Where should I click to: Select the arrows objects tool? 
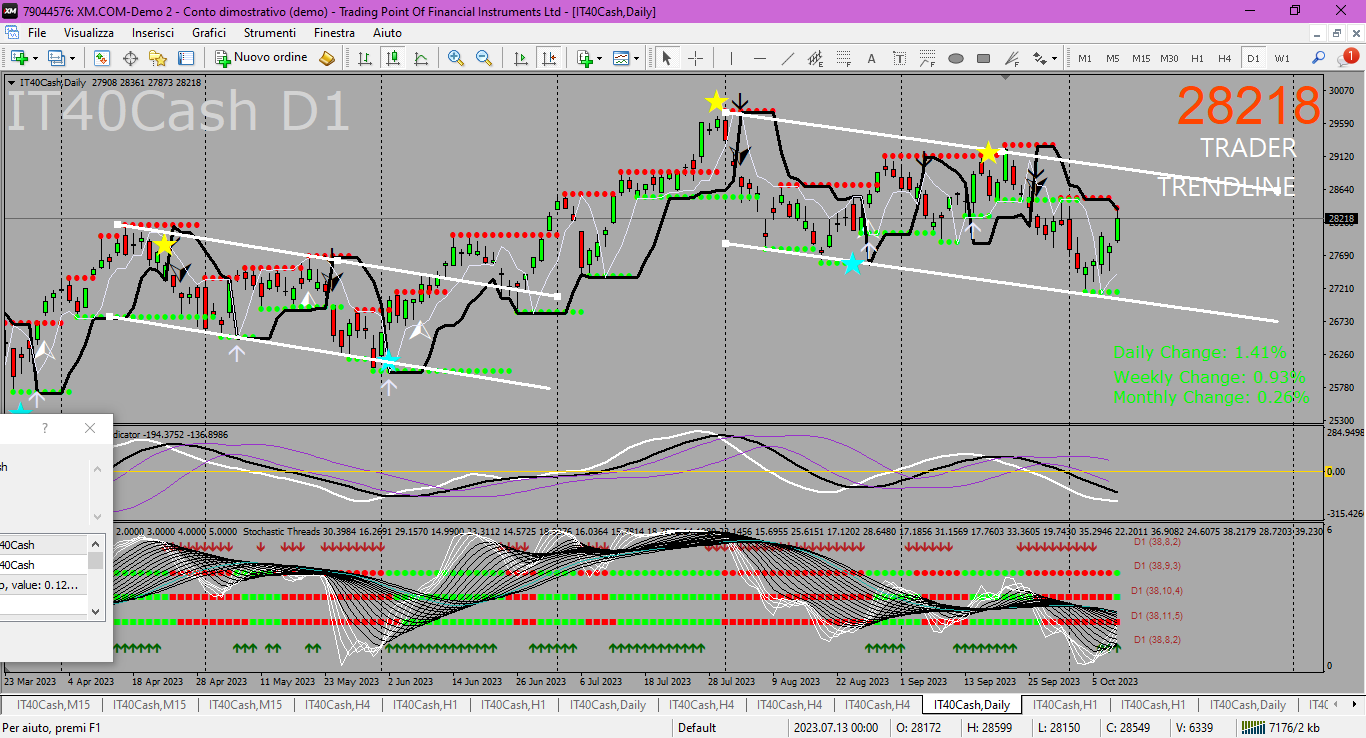click(1040, 58)
